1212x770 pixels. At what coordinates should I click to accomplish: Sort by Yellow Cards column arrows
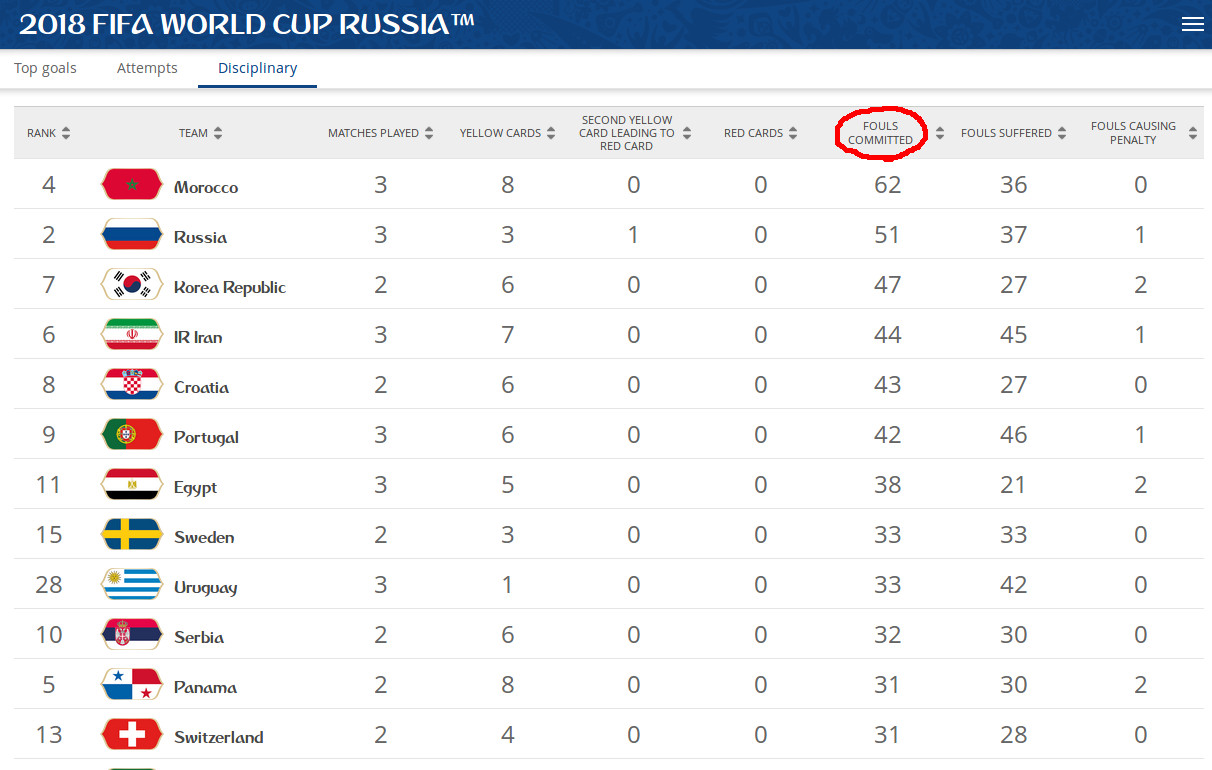pyautogui.click(x=551, y=133)
